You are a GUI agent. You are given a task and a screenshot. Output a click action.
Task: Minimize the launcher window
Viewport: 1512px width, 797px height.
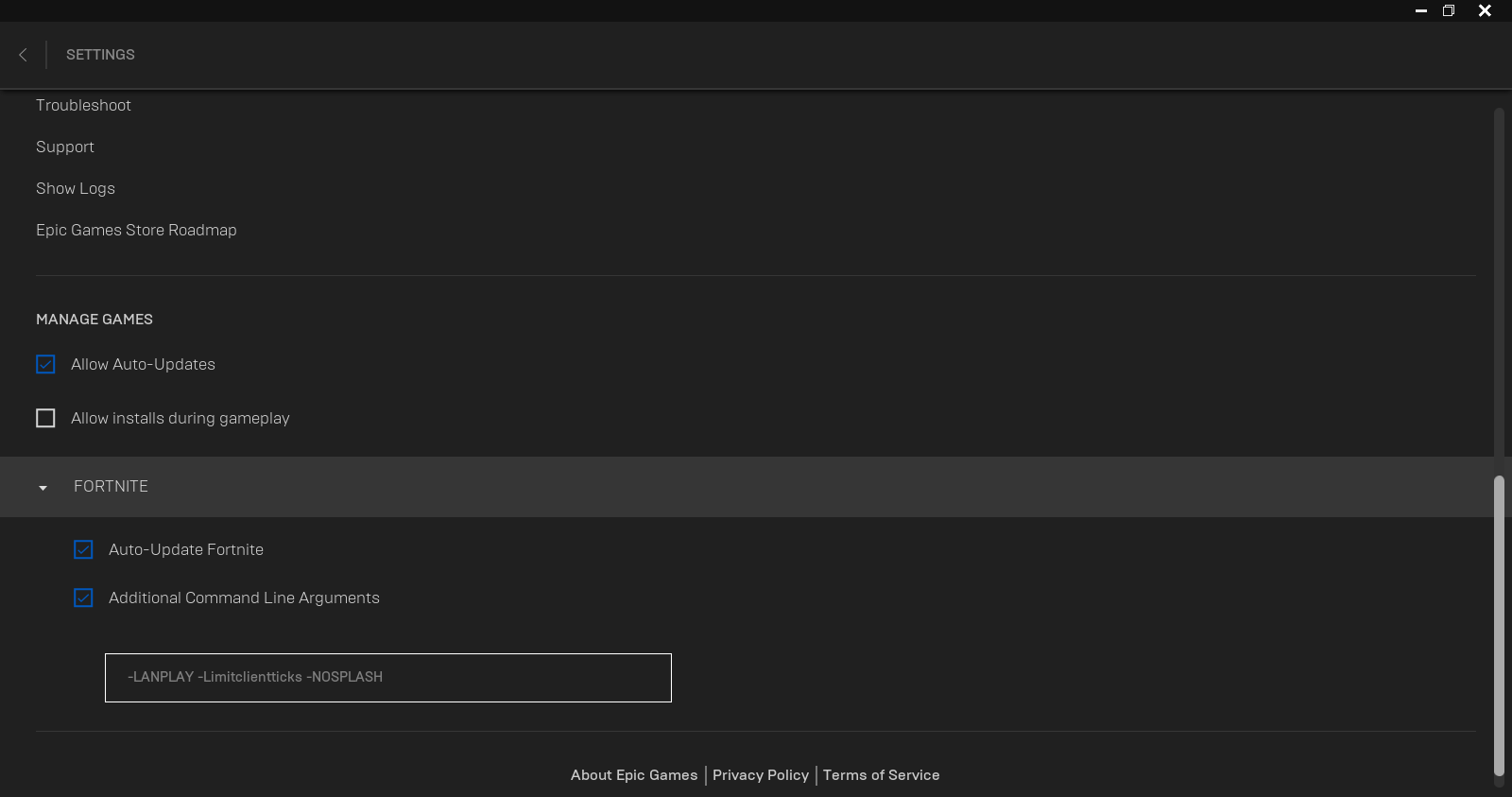(1421, 10)
